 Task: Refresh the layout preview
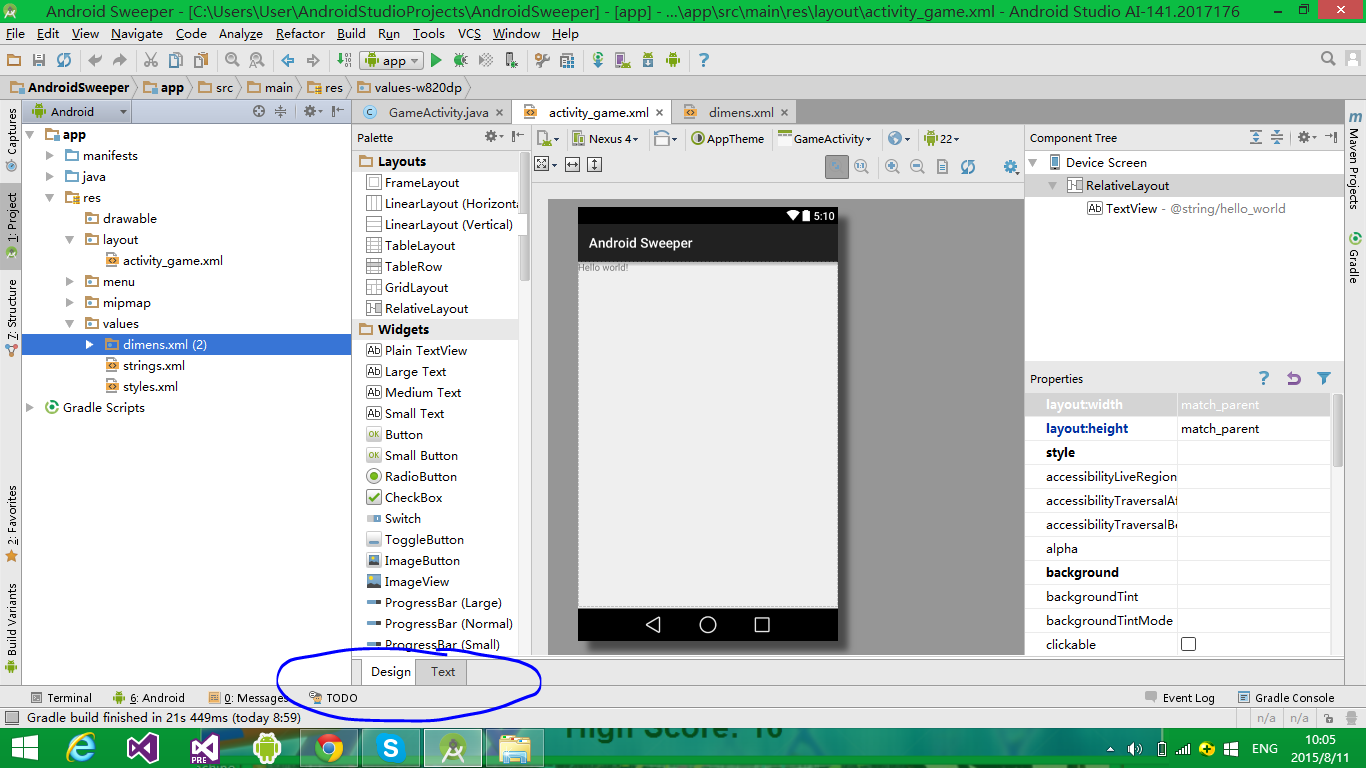point(968,167)
